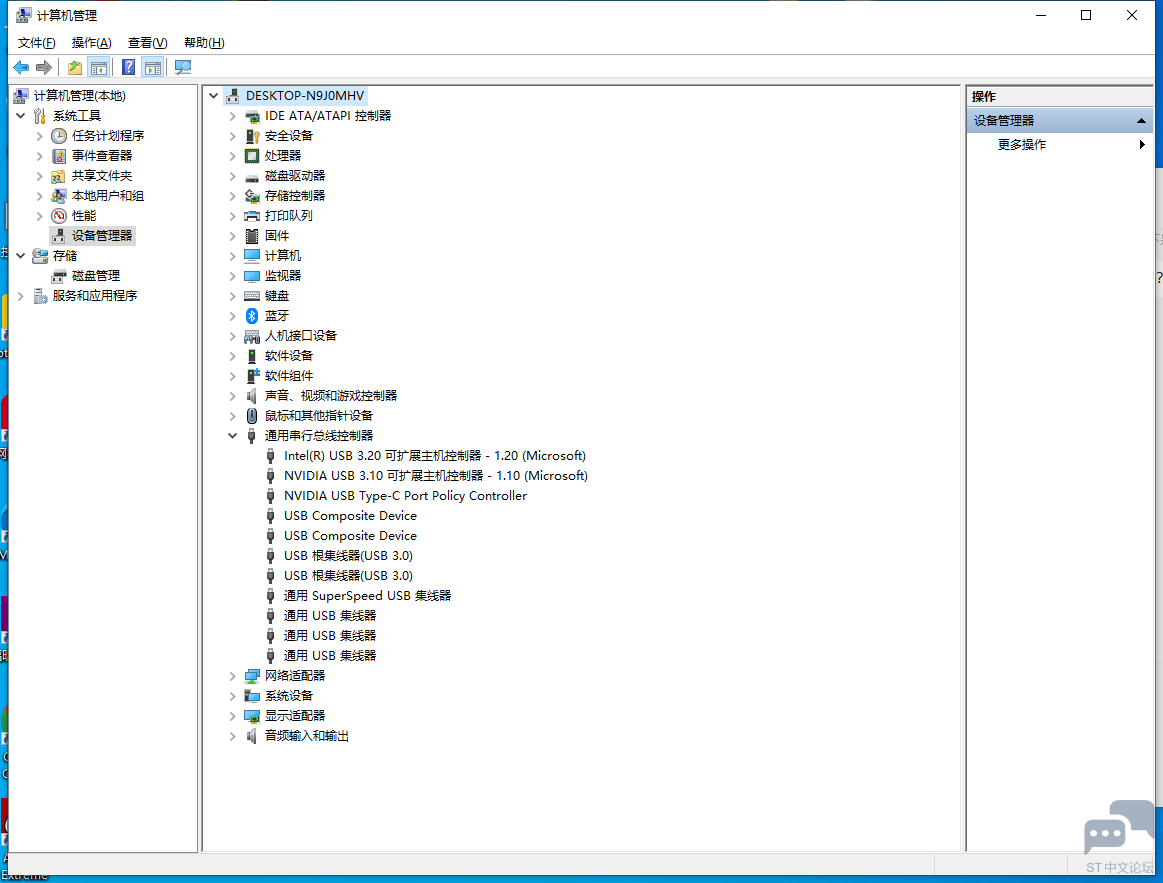This screenshot has width=1163, height=883.
Task: Click the Scan for hardware changes monitor icon
Action: 182,68
